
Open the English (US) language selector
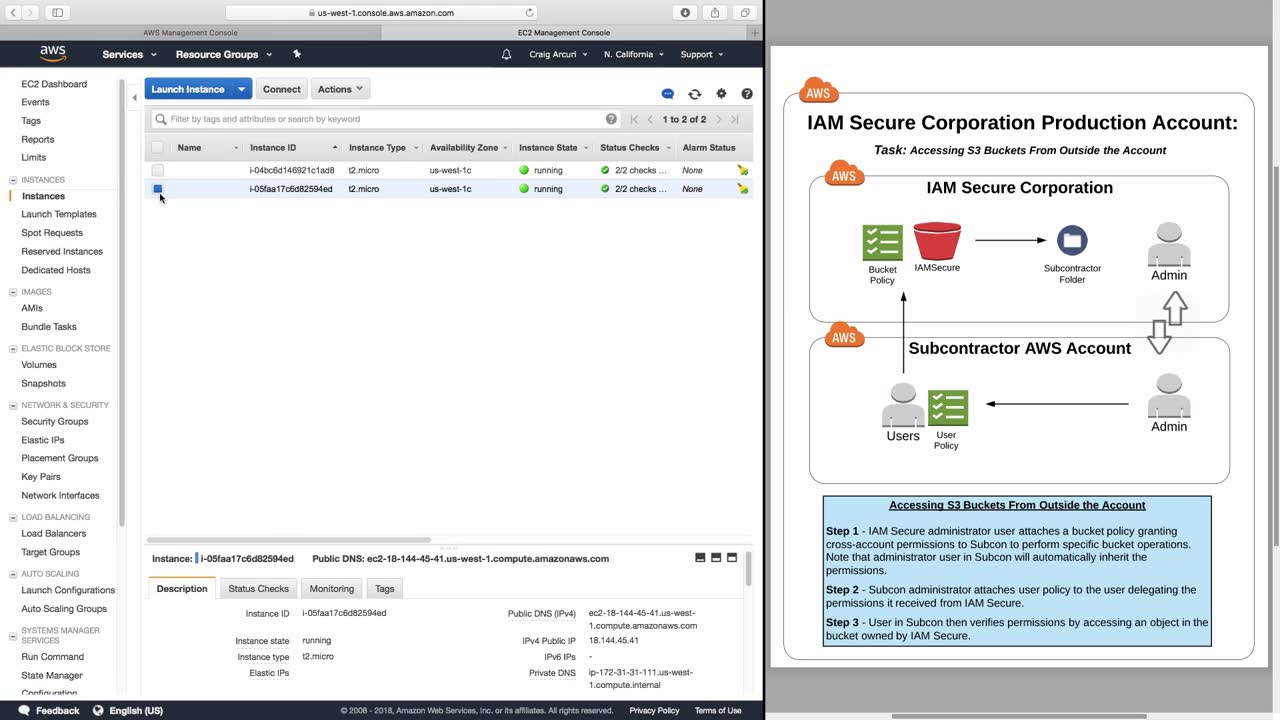point(128,711)
